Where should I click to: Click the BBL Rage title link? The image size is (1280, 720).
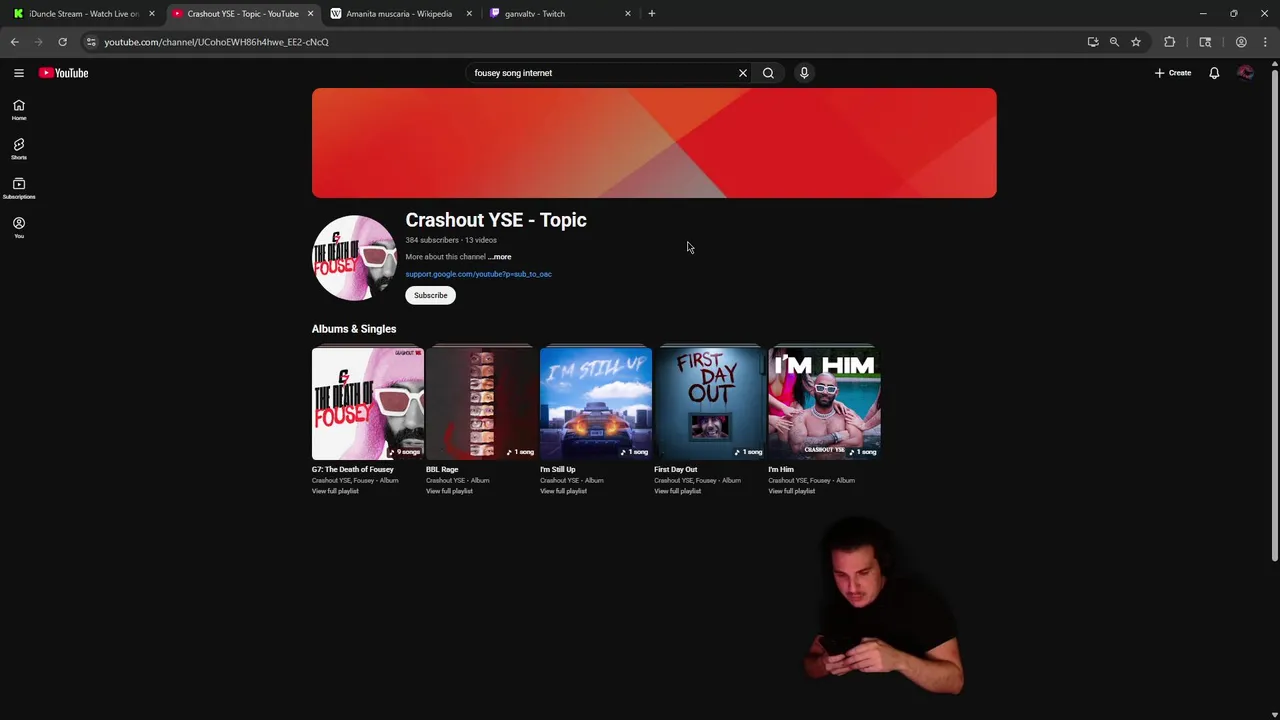click(x=442, y=469)
